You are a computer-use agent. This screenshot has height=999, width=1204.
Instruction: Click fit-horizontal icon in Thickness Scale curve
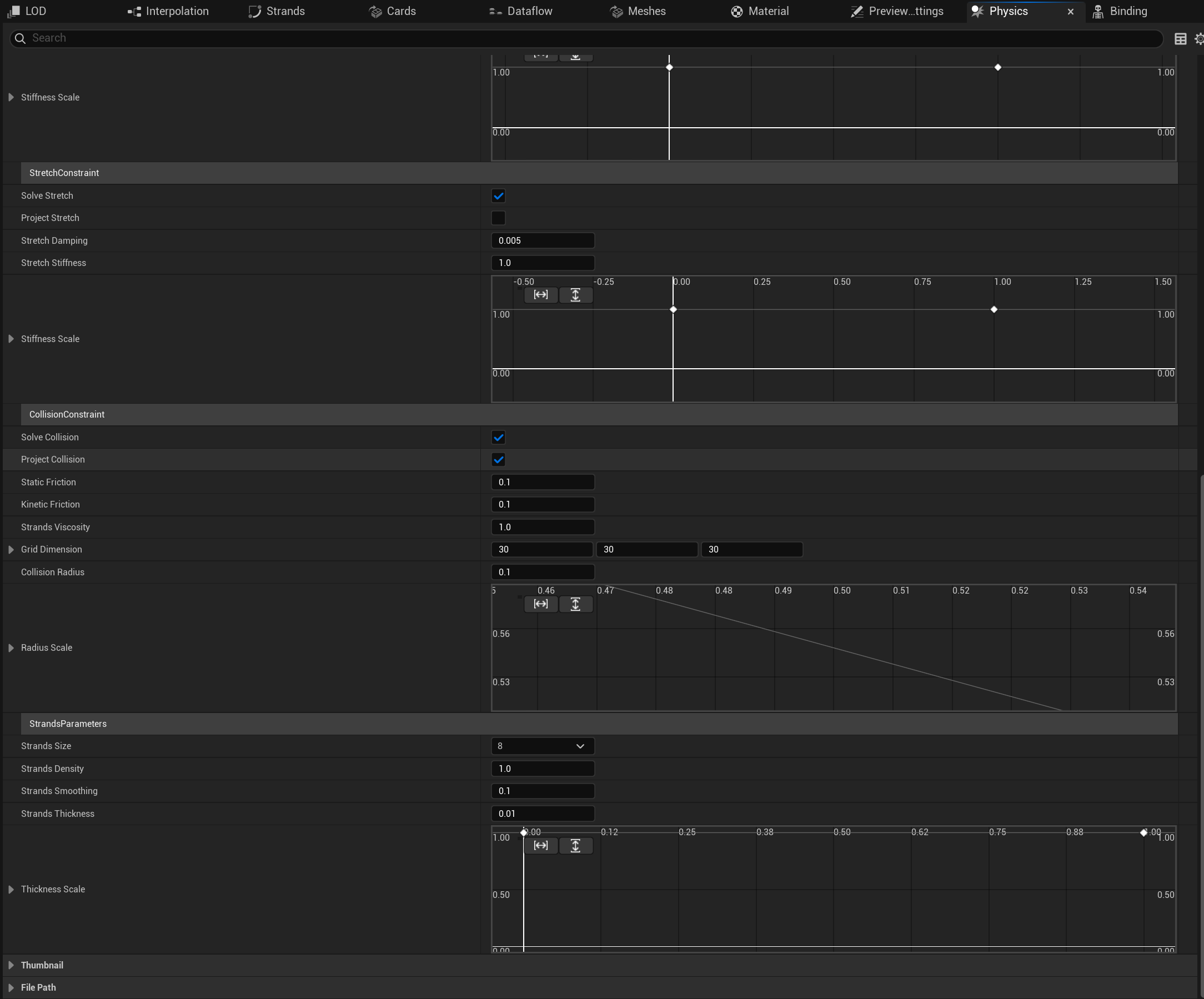(x=541, y=845)
